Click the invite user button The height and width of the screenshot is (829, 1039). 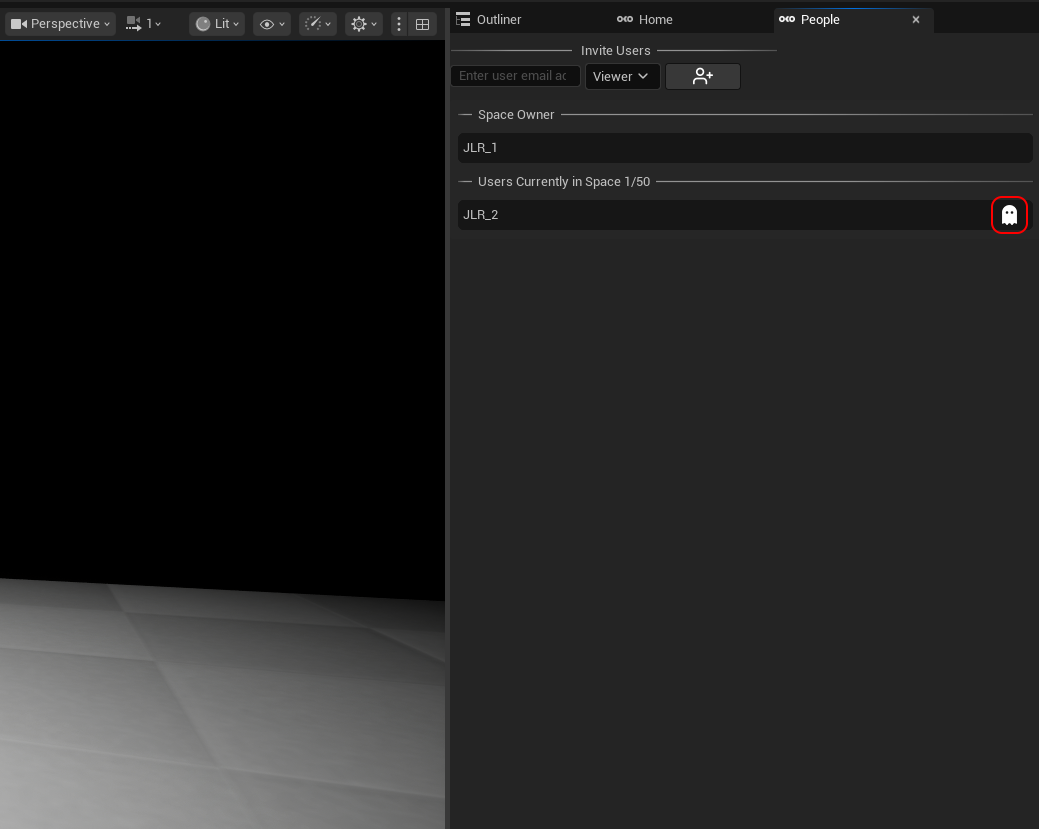702,76
